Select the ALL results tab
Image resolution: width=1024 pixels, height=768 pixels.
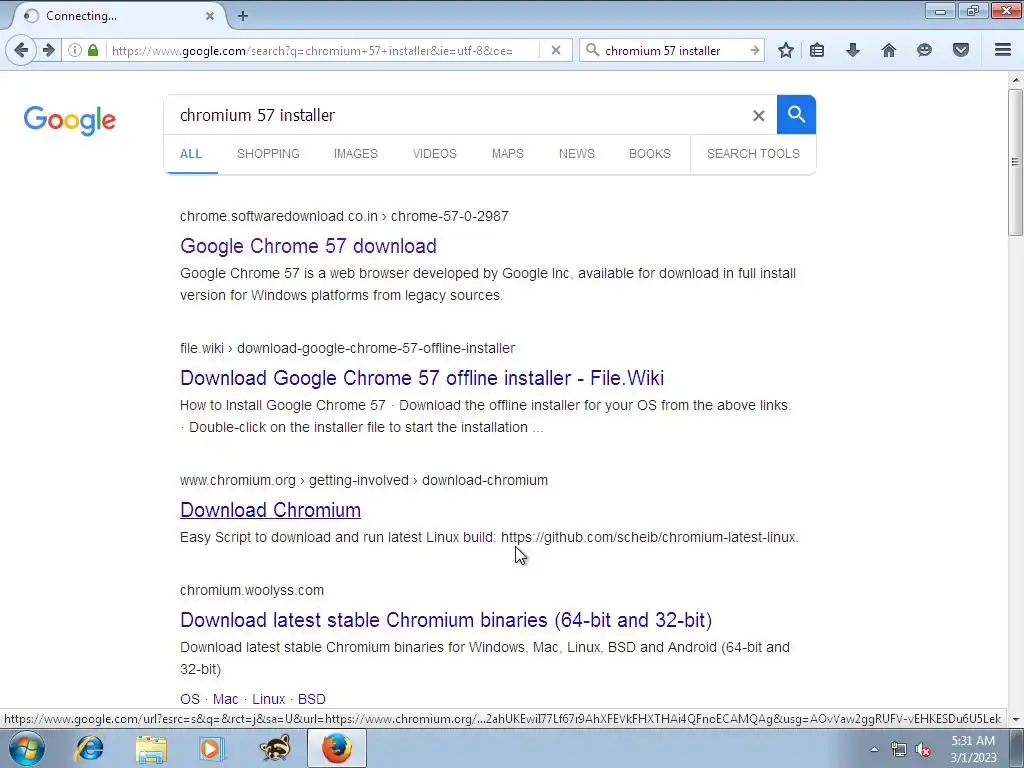pos(191,154)
